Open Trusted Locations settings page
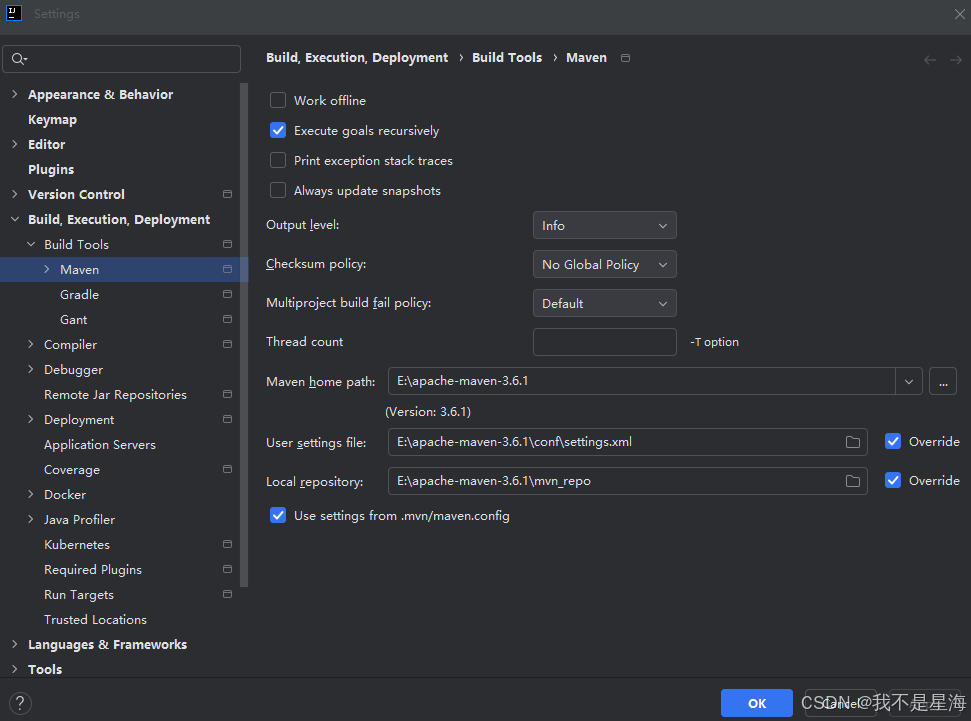 95,619
